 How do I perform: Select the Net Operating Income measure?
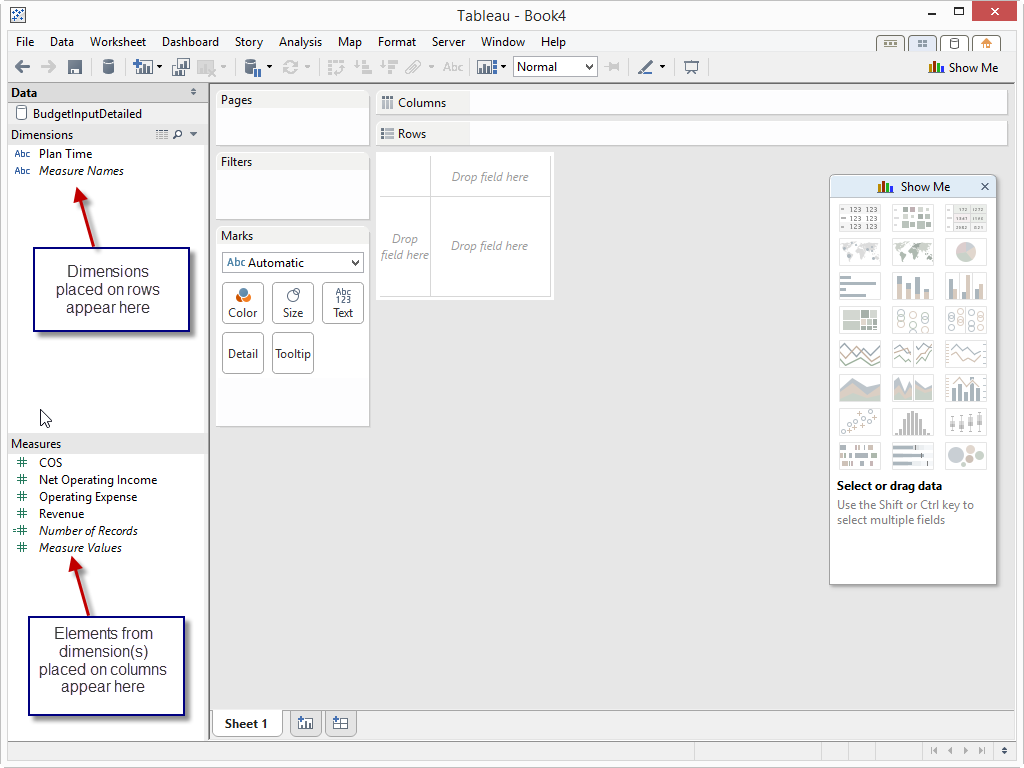[98, 479]
